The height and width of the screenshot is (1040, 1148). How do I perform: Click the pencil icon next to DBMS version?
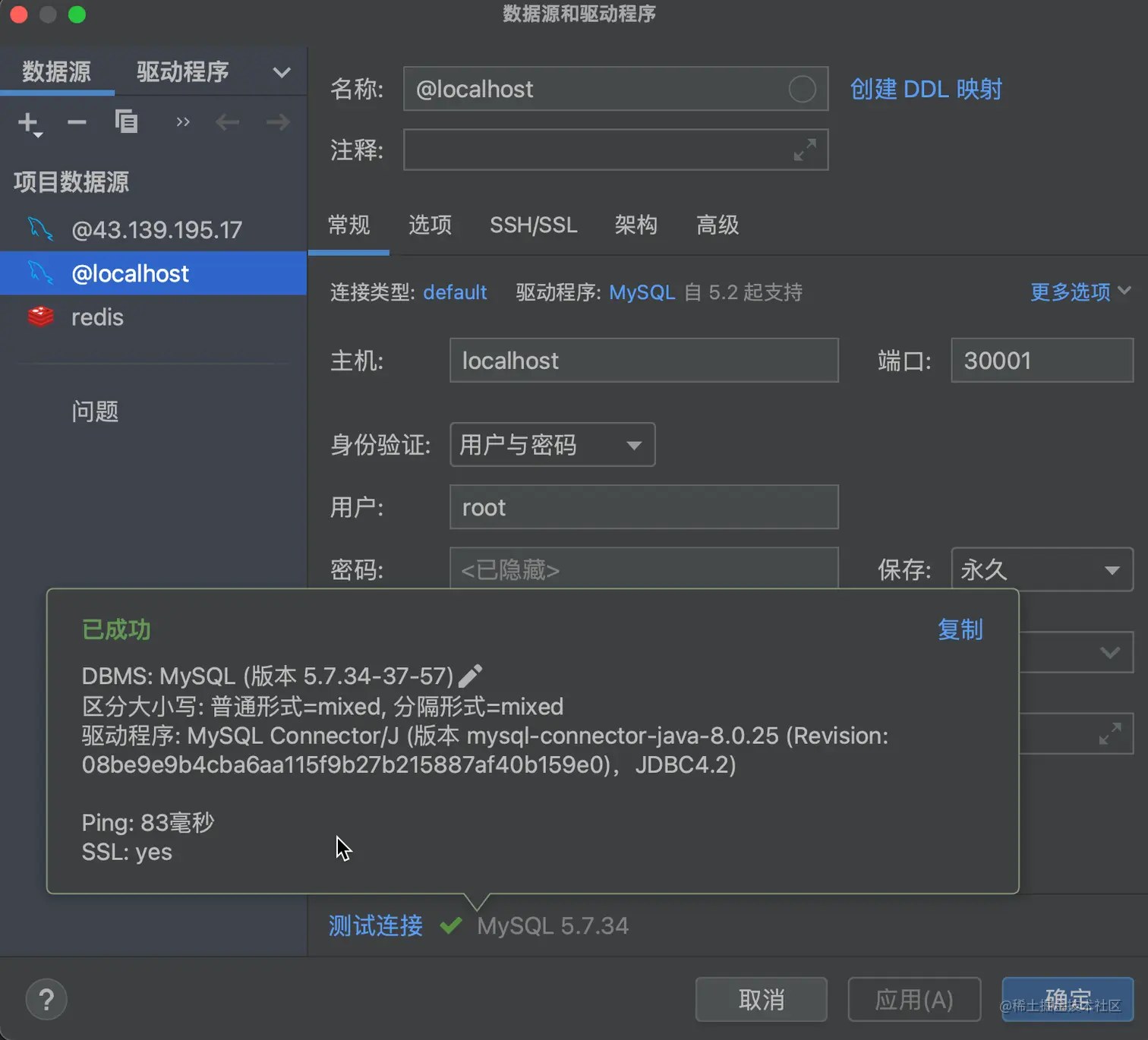[470, 676]
